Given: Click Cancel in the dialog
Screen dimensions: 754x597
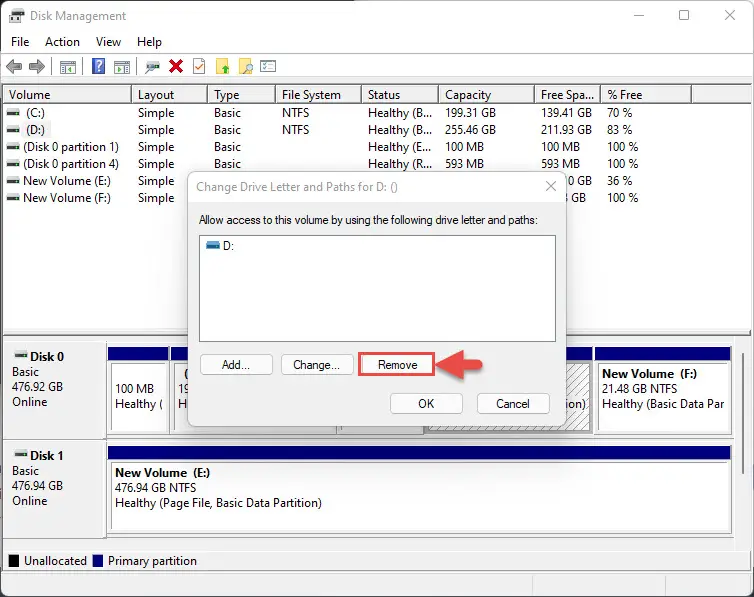Looking at the screenshot, I should pos(513,404).
